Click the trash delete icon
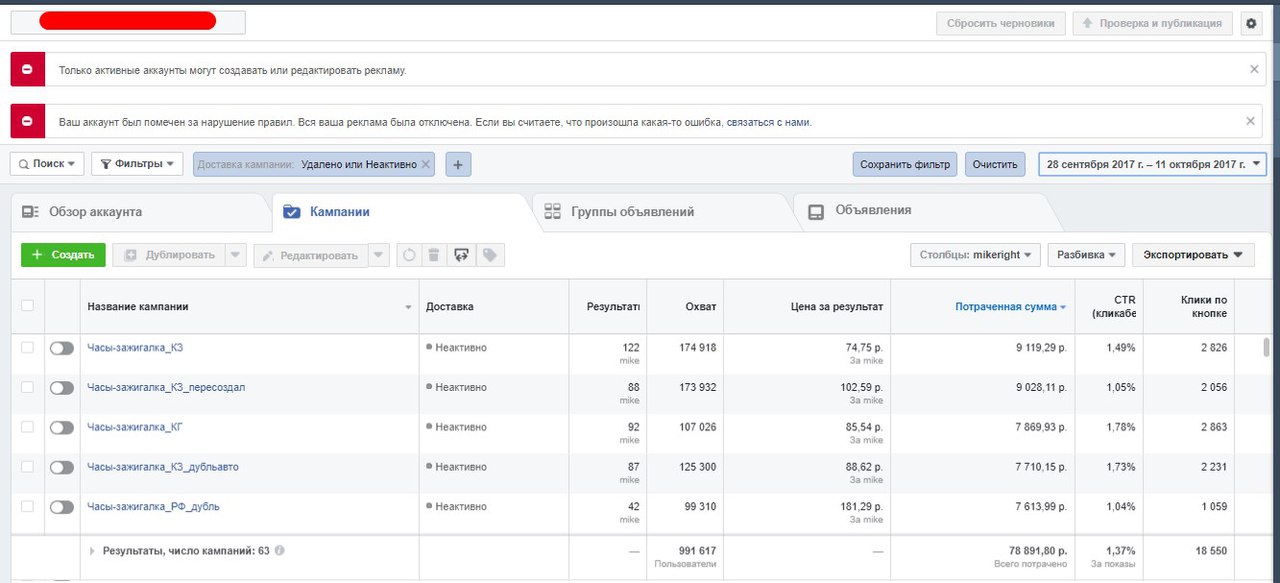Screen dimensions: 1280x583 coord(434,255)
